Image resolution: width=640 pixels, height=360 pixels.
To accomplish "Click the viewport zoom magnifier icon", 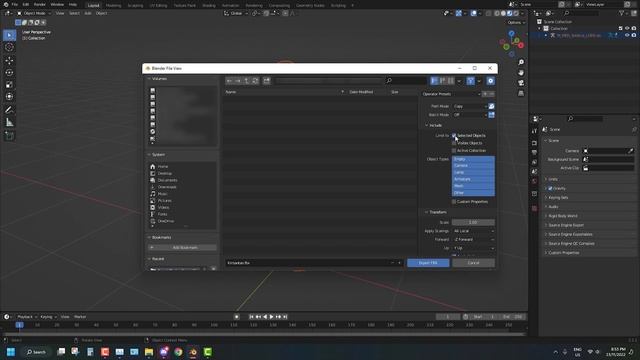I will [521, 62].
